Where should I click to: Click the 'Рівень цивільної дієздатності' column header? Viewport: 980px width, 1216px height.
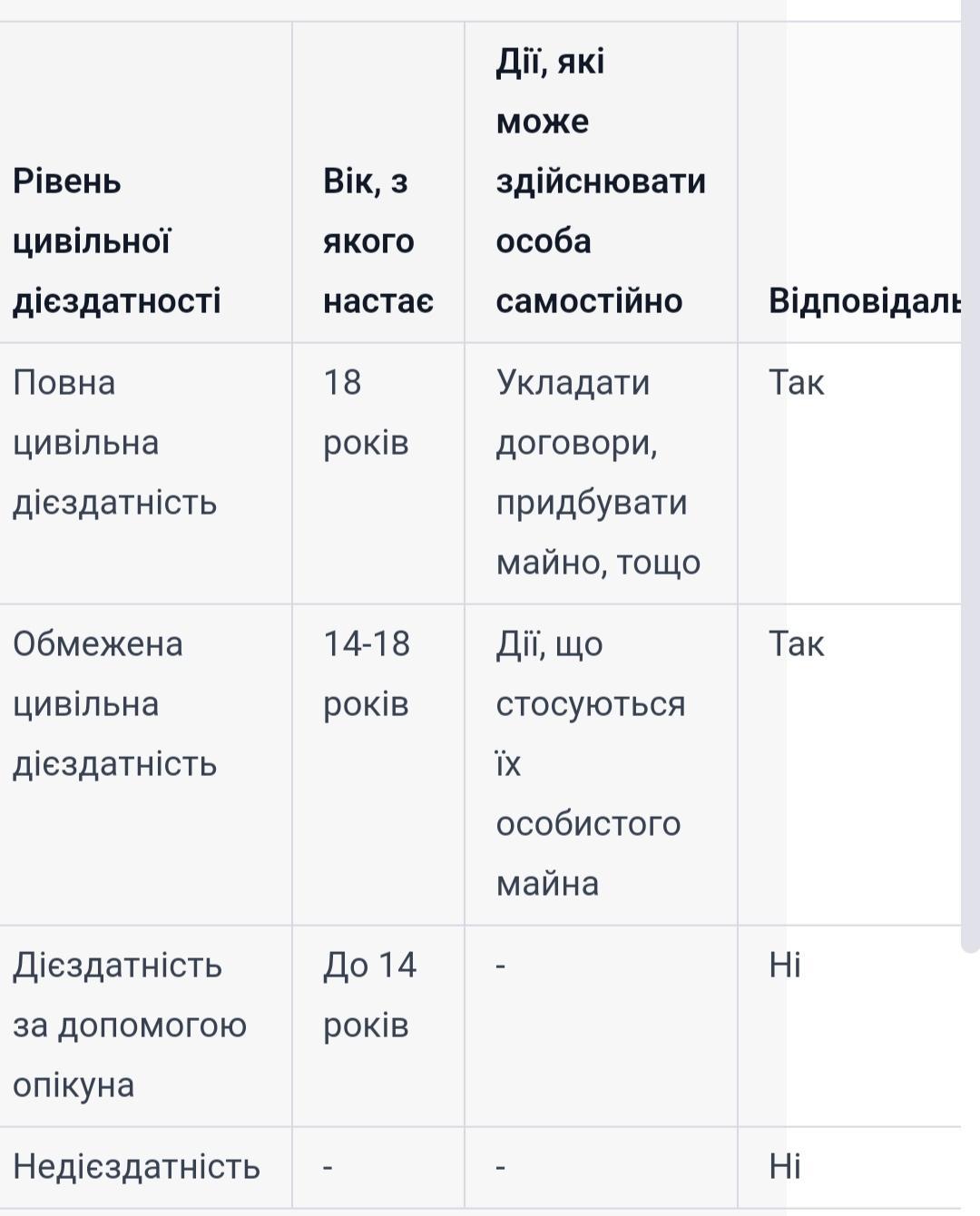coord(116,241)
